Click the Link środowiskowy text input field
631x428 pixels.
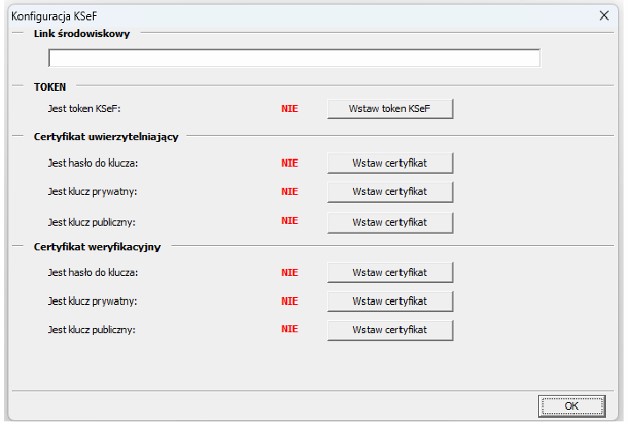(294, 59)
